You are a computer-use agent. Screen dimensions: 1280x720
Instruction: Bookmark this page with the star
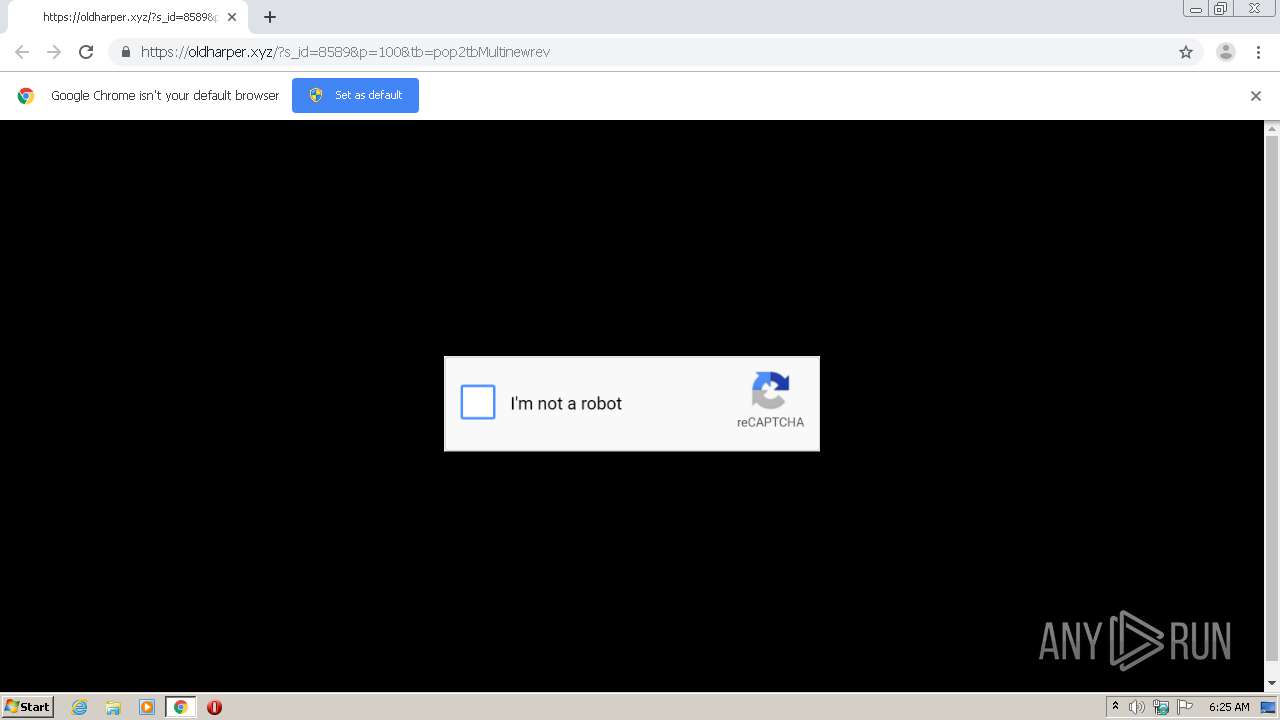(1186, 52)
